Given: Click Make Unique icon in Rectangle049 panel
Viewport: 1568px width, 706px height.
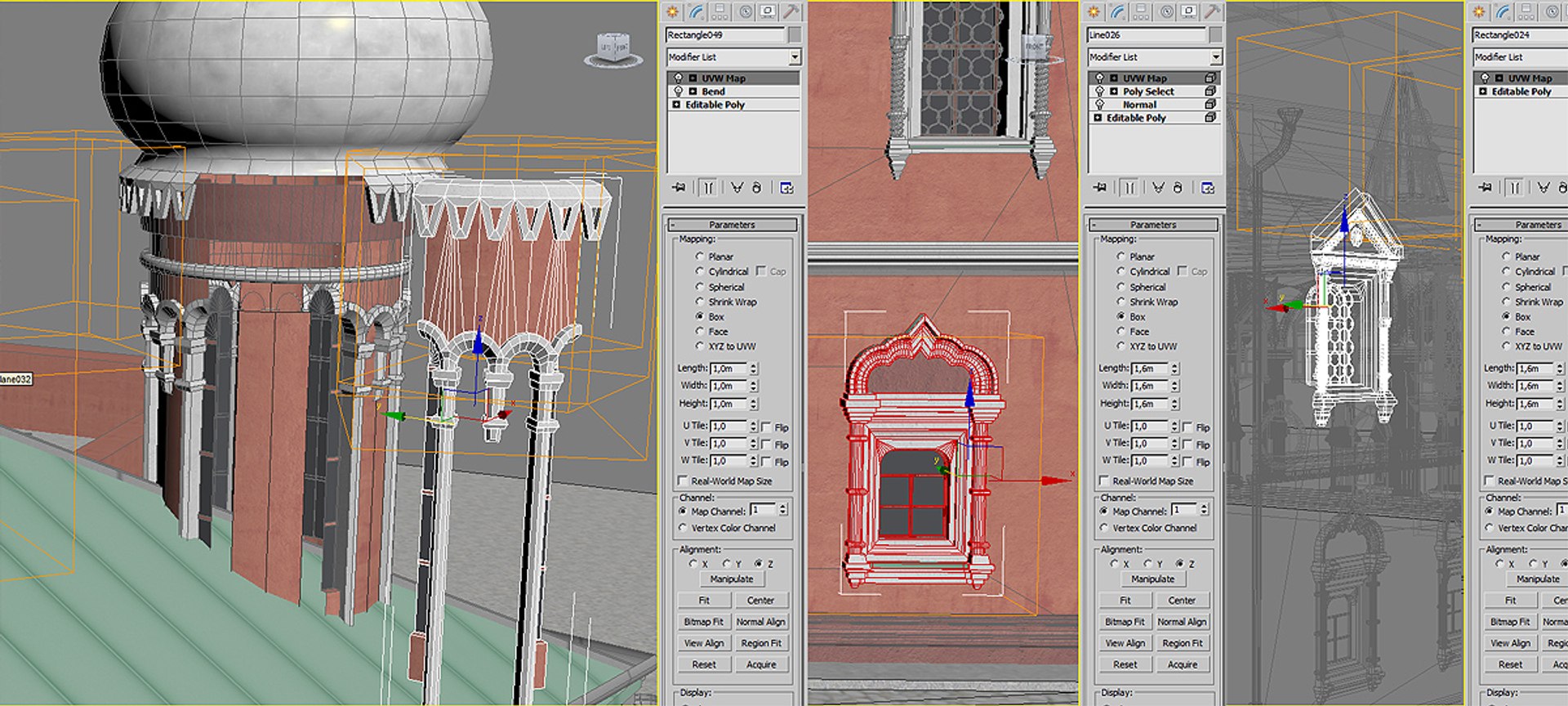Looking at the screenshot, I should pos(737,188).
